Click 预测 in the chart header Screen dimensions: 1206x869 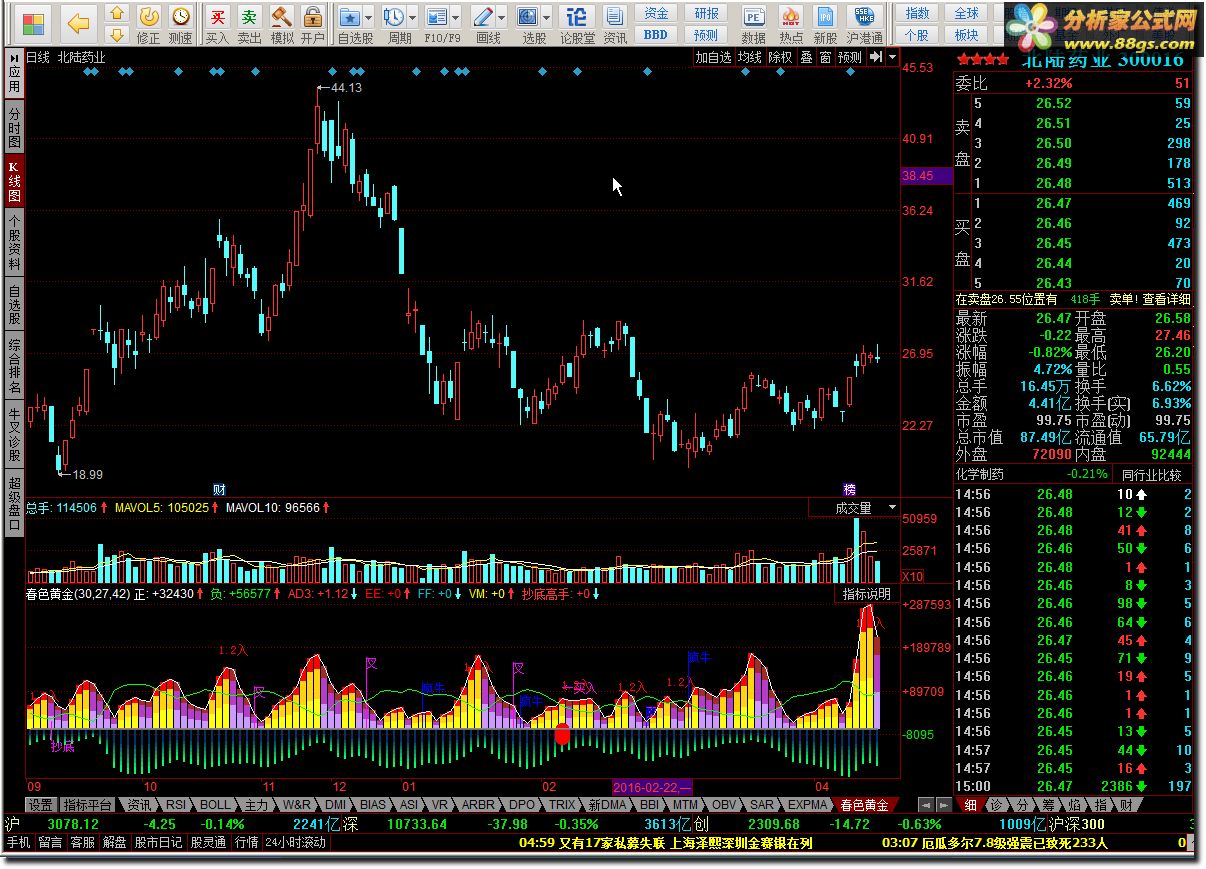tap(850, 57)
